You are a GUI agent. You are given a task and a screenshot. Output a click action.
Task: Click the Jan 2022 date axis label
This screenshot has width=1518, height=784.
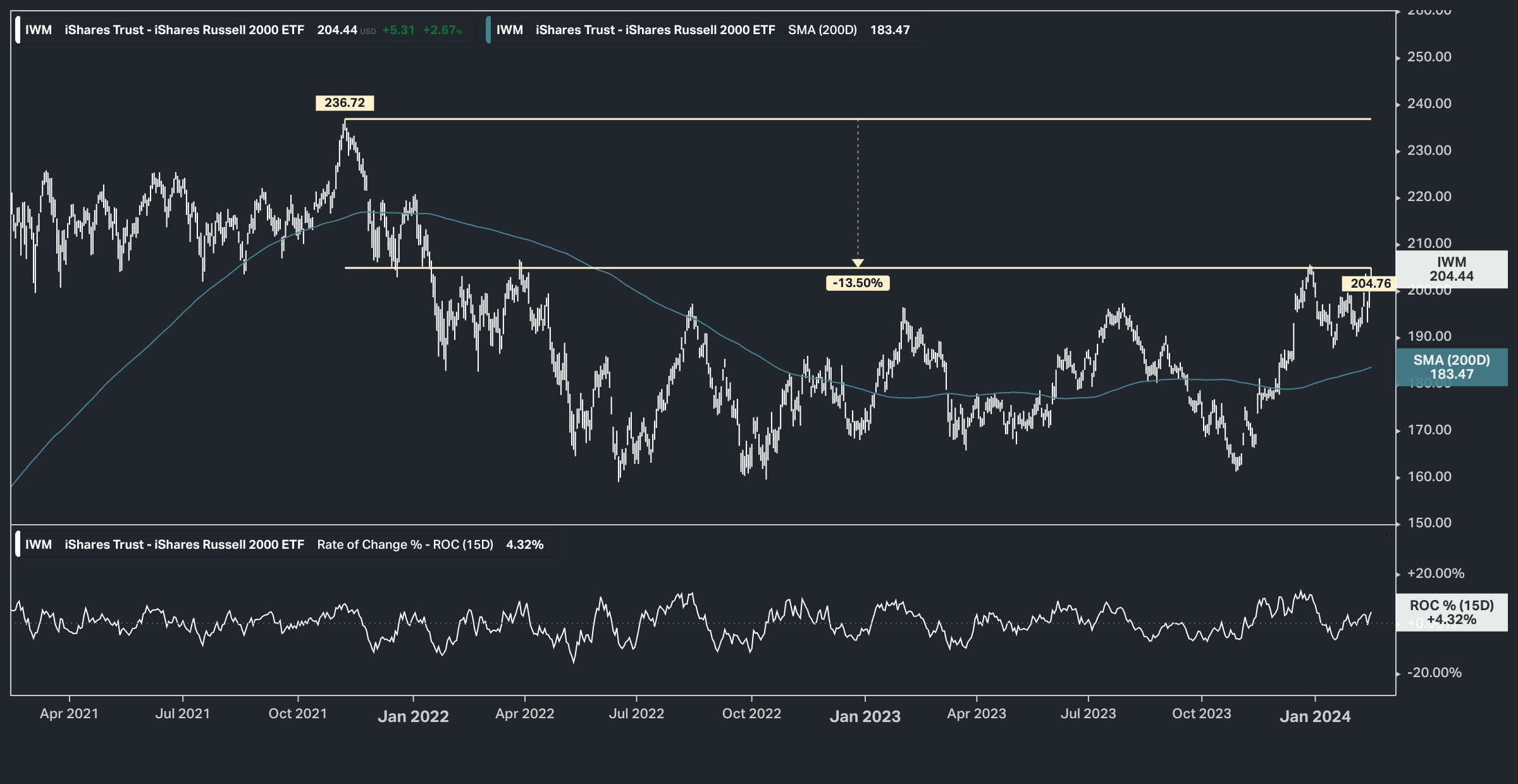click(413, 716)
